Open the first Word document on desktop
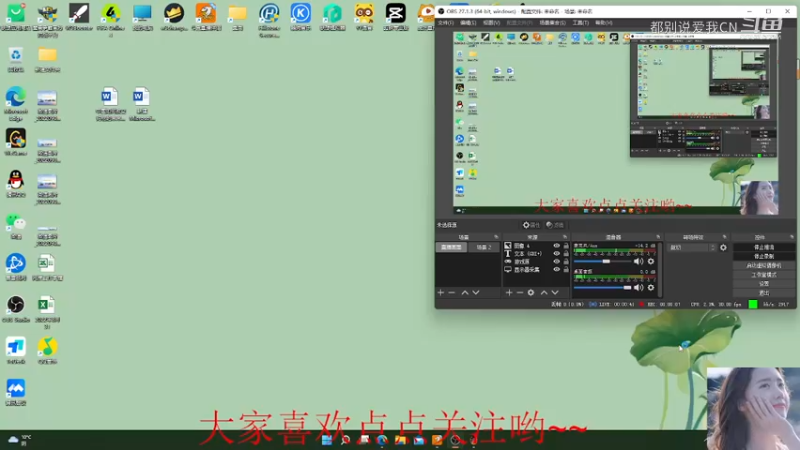This screenshot has width=800, height=450. tap(110, 104)
